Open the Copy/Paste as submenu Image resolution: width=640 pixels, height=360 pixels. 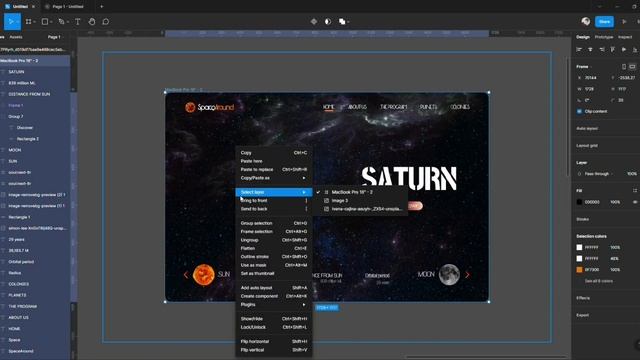273,178
